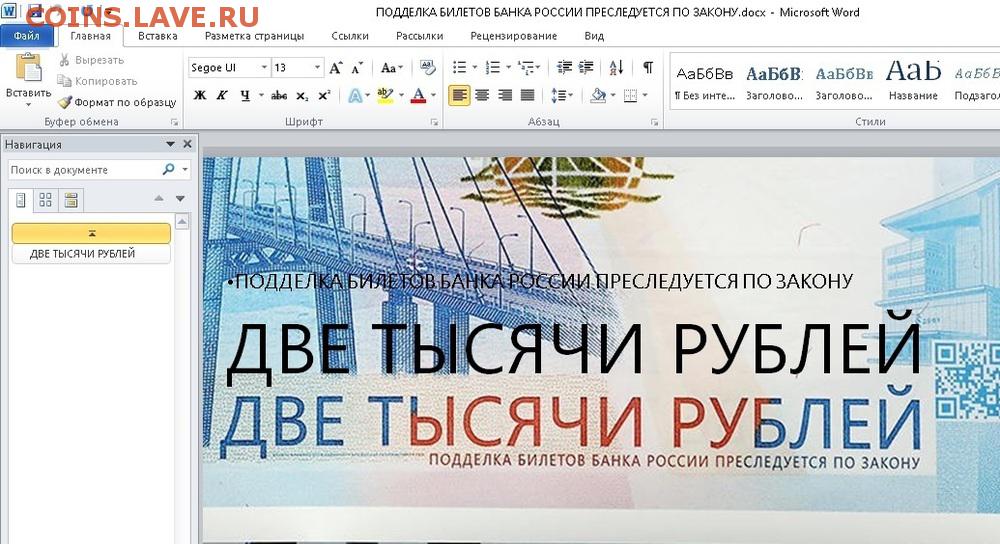1000x544 pixels.
Task: Toggle show paragraph marks ¶
Action: click(x=648, y=68)
